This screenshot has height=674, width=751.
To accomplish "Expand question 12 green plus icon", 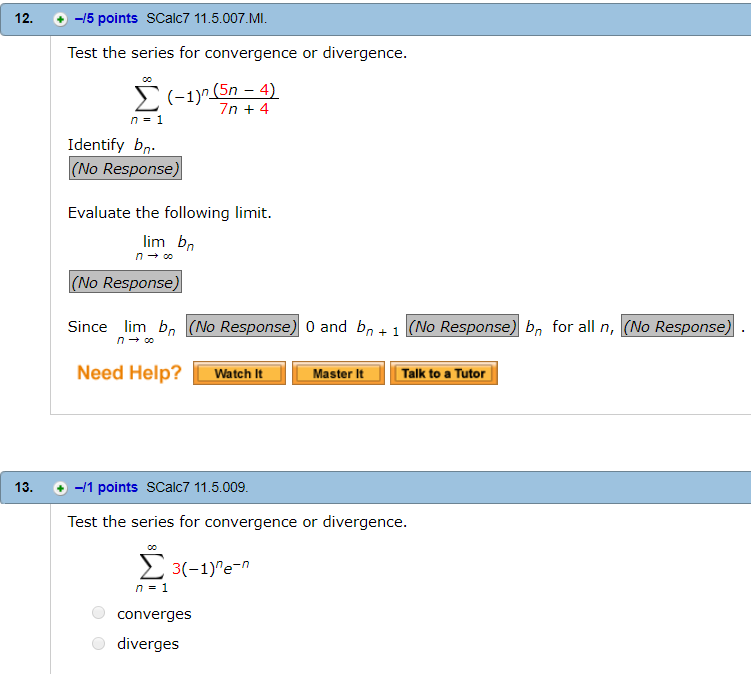I will click(x=60, y=19).
